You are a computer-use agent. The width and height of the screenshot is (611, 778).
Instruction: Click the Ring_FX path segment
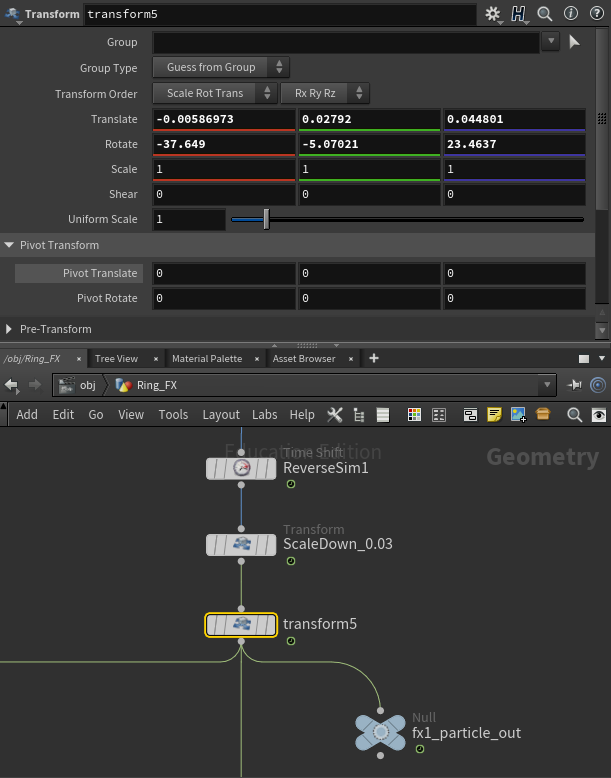pos(146,385)
